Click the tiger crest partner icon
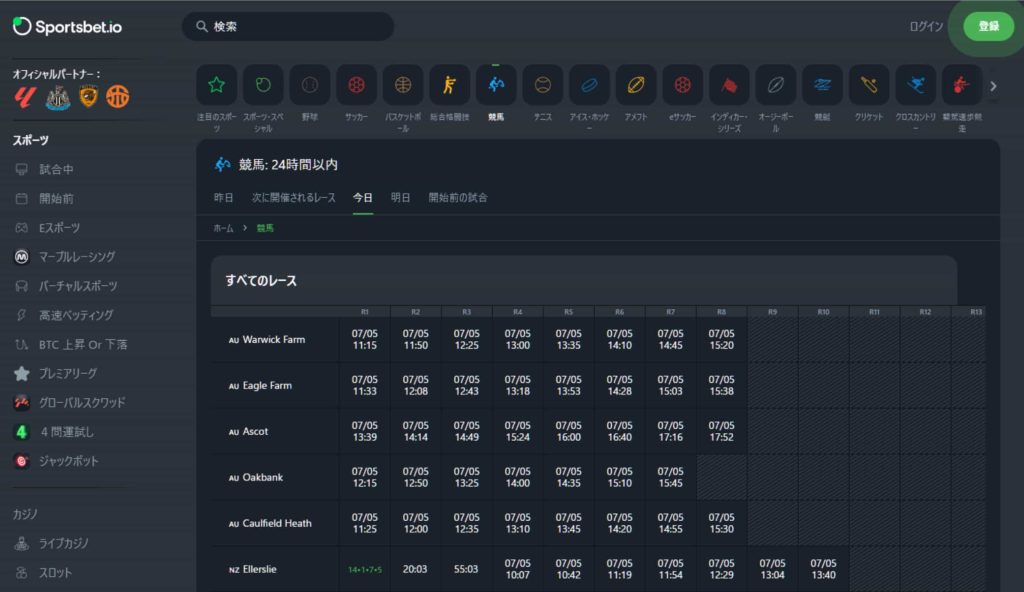Screen dimensions: 1024x592 click(88, 96)
